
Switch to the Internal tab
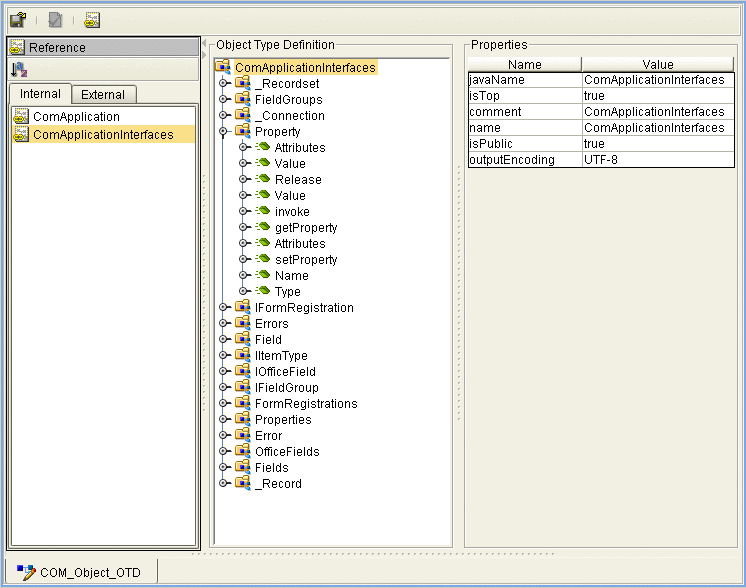(40, 94)
